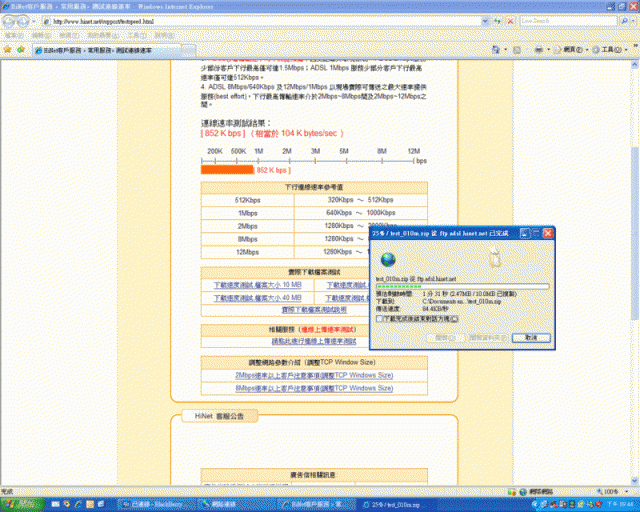
Task: Click the 12Mbps row in the reference table
Action: (284, 252)
